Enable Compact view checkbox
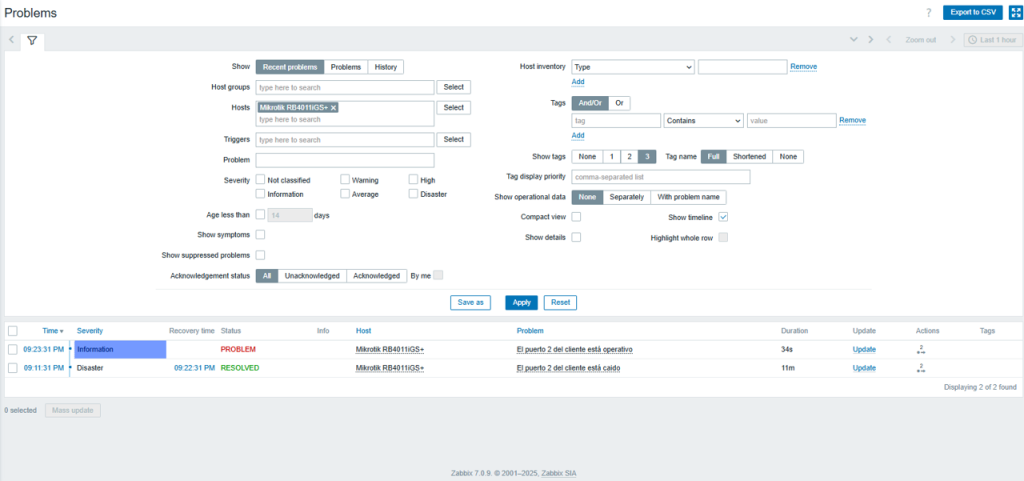1024x481 pixels. click(576, 217)
